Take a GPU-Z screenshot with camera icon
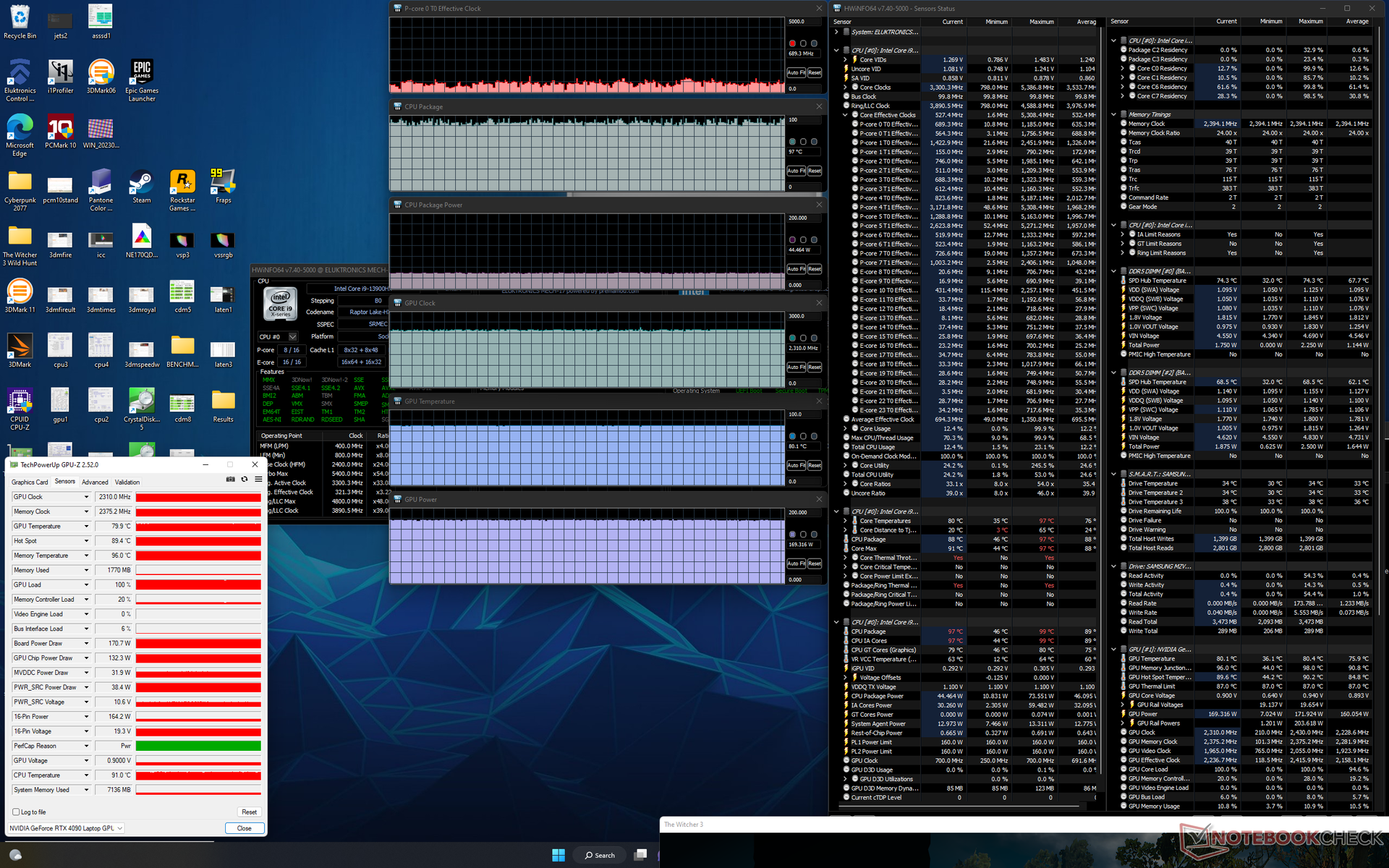Viewport: 1389px width, 868px height. (231, 480)
